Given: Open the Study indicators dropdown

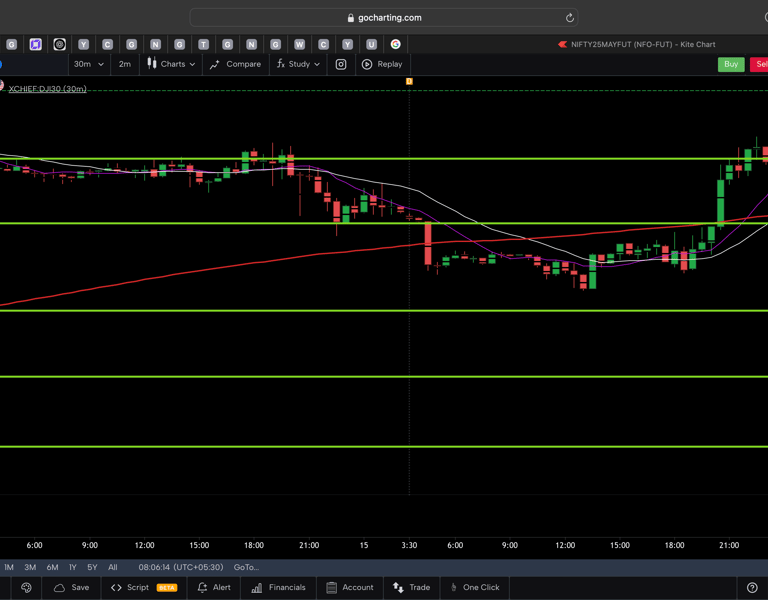Looking at the screenshot, I should (x=298, y=64).
